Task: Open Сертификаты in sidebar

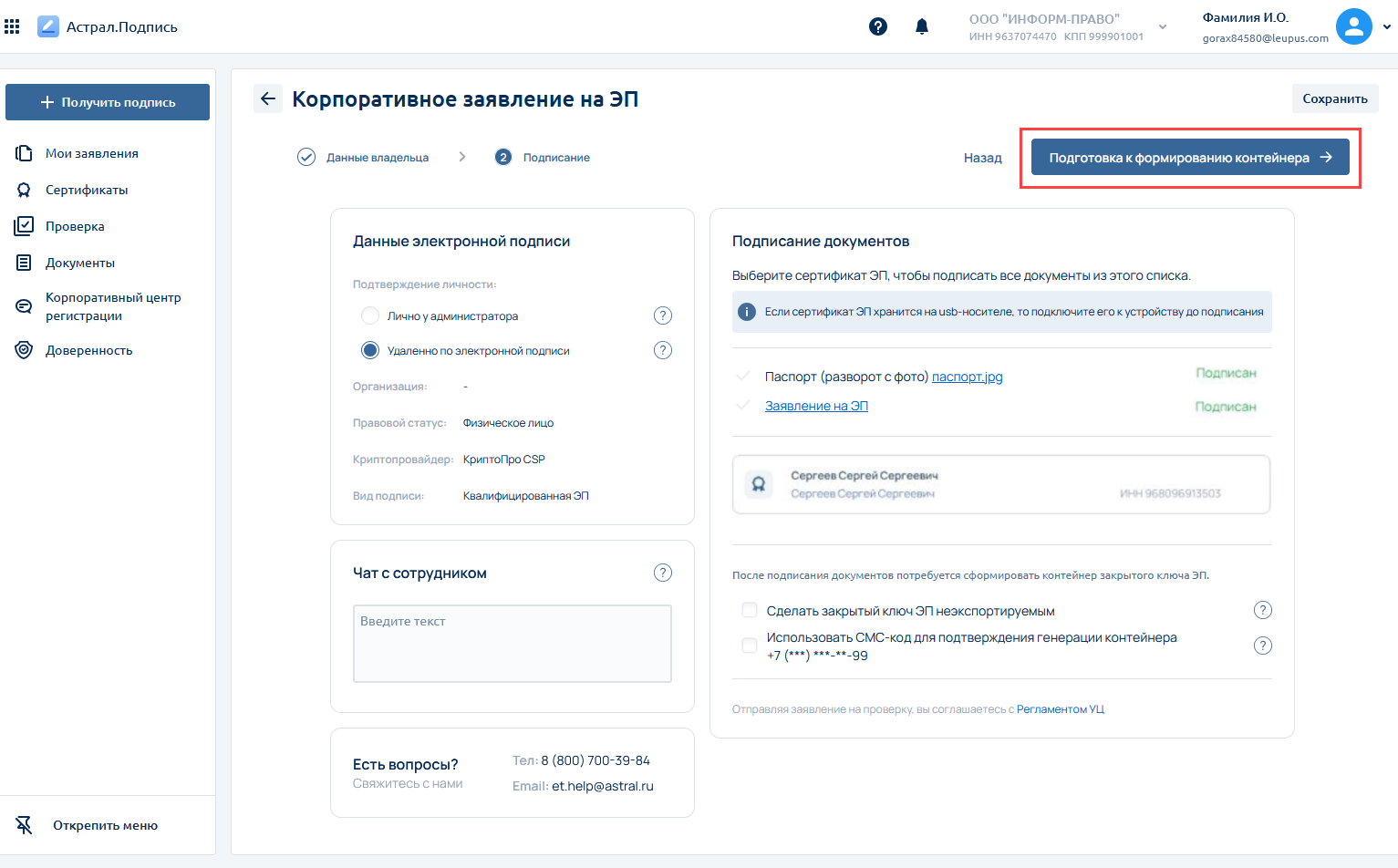Action: click(87, 190)
